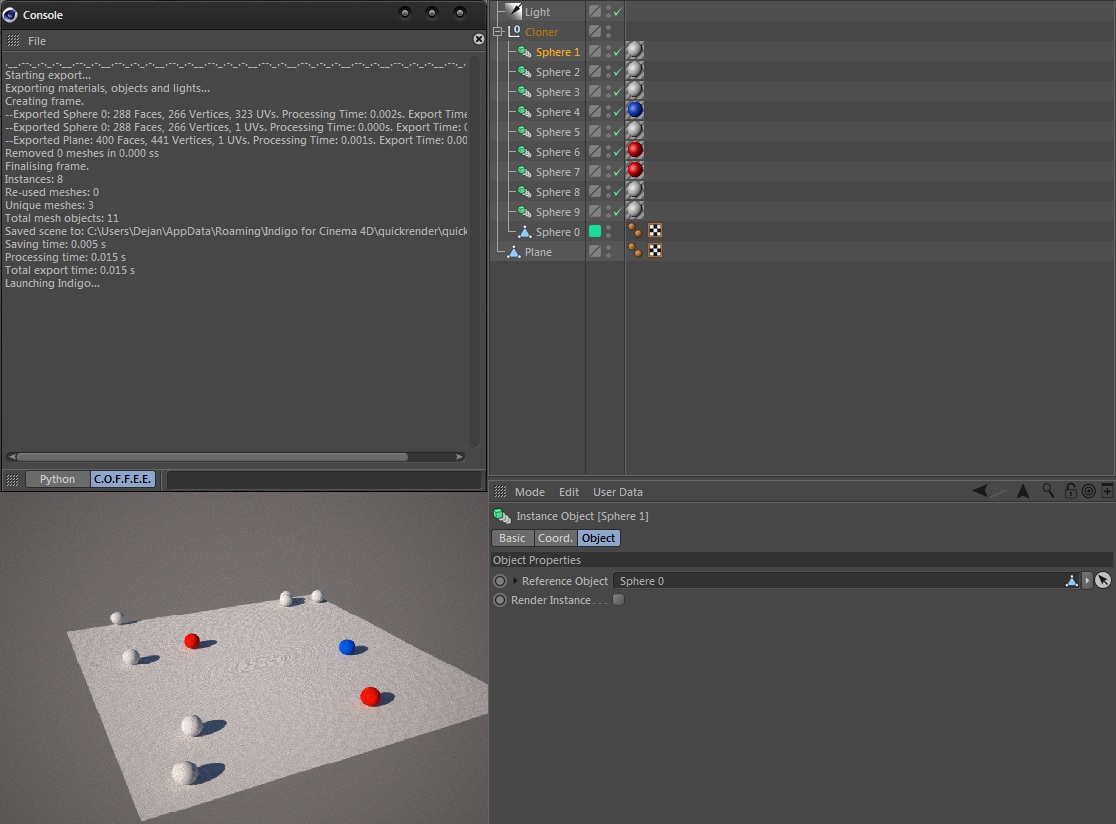Open the Console File menu

click(x=36, y=41)
